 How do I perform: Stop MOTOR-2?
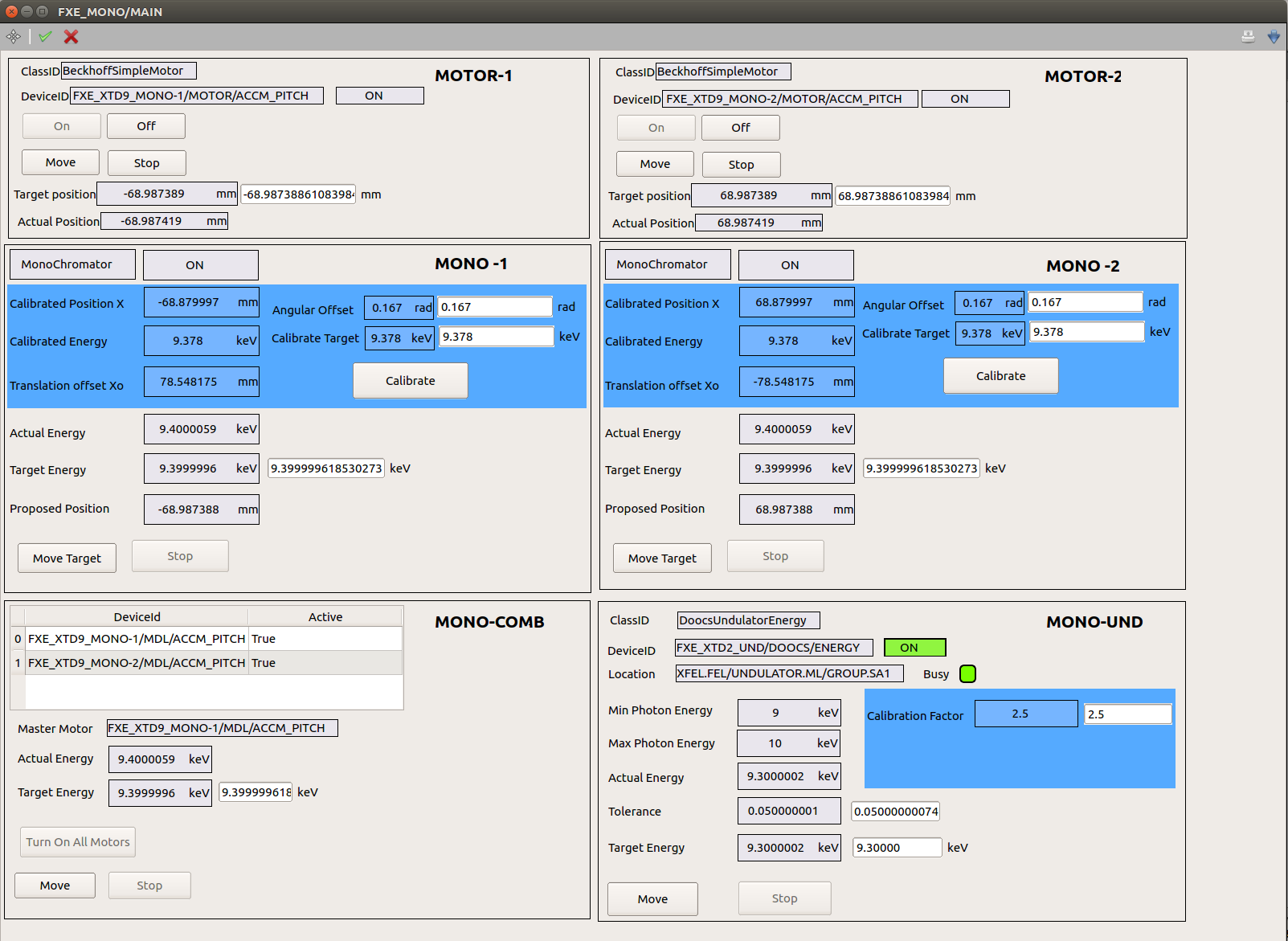tap(742, 165)
